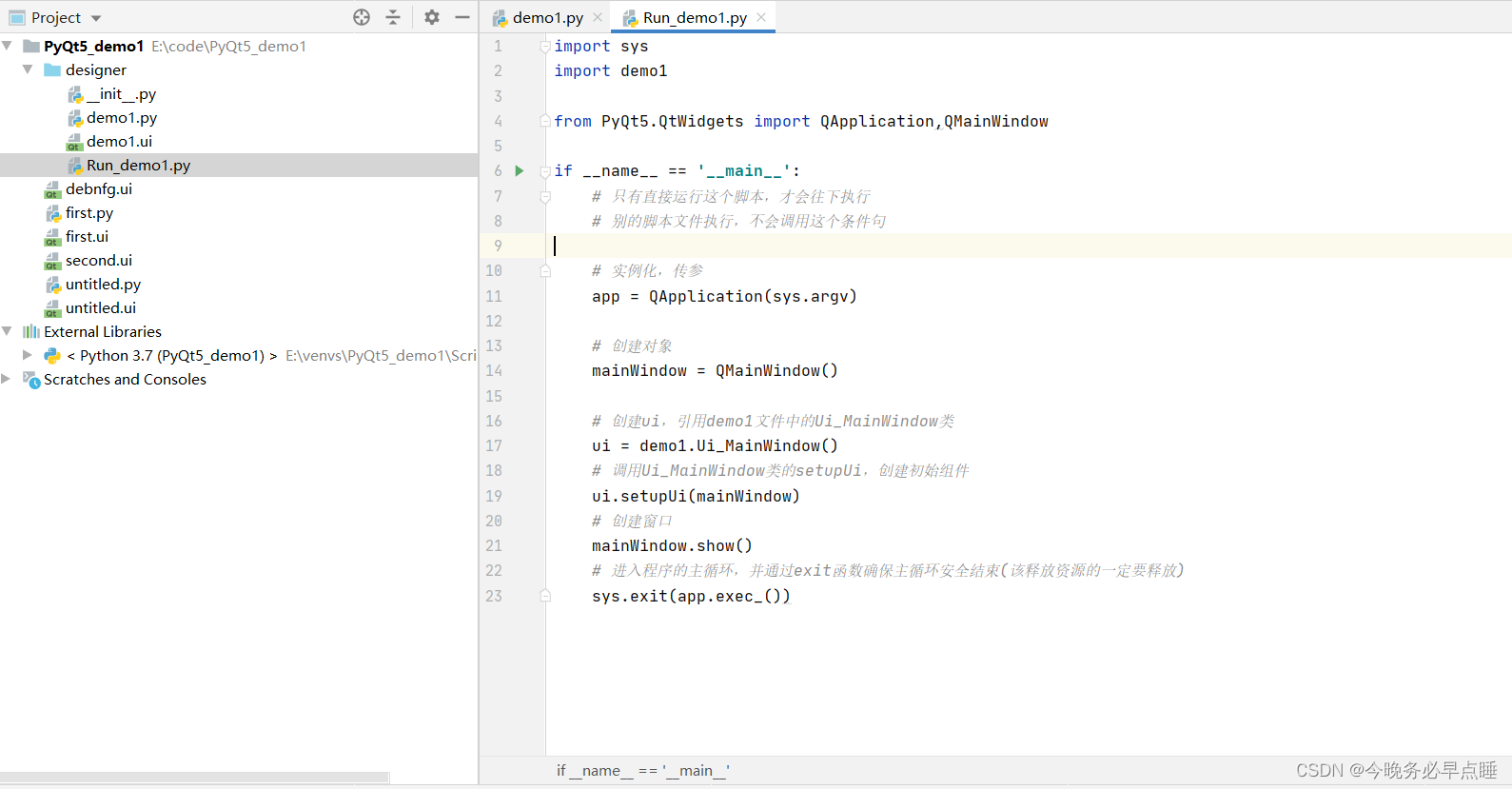Collapse the designer folder arrow
This screenshot has height=789, width=1512.
pyautogui.click(x=29, y=69)
